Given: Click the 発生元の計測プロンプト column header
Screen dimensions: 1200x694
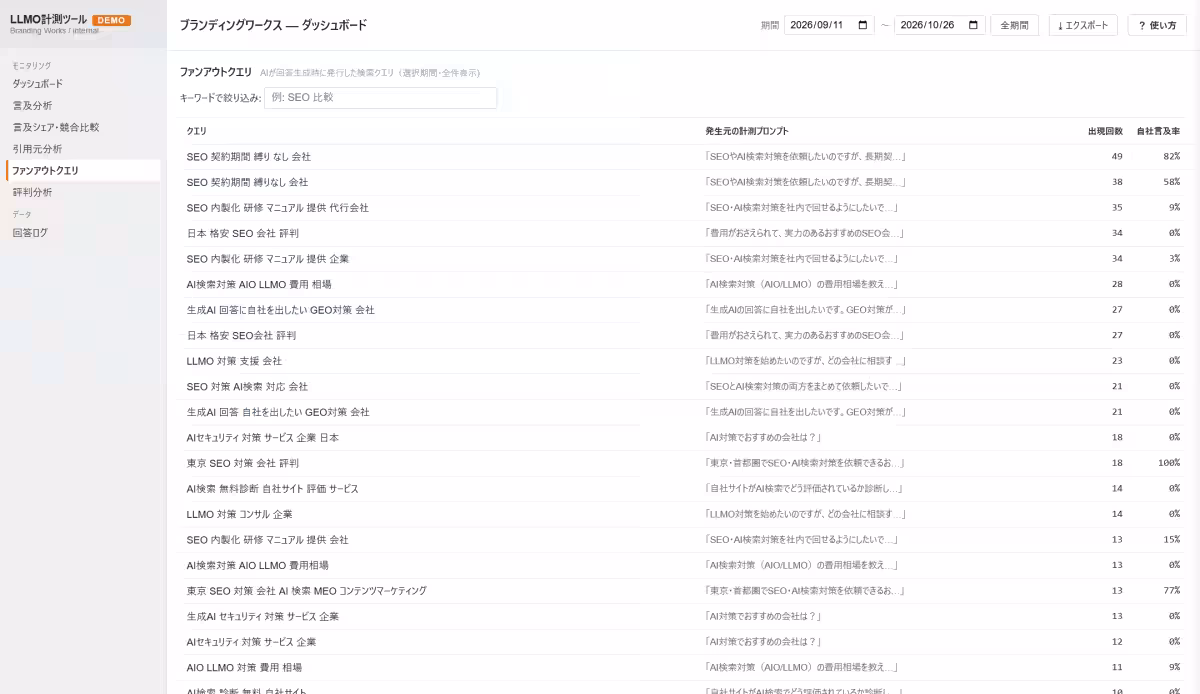Looking at the screenshot, I should point(746,131).
